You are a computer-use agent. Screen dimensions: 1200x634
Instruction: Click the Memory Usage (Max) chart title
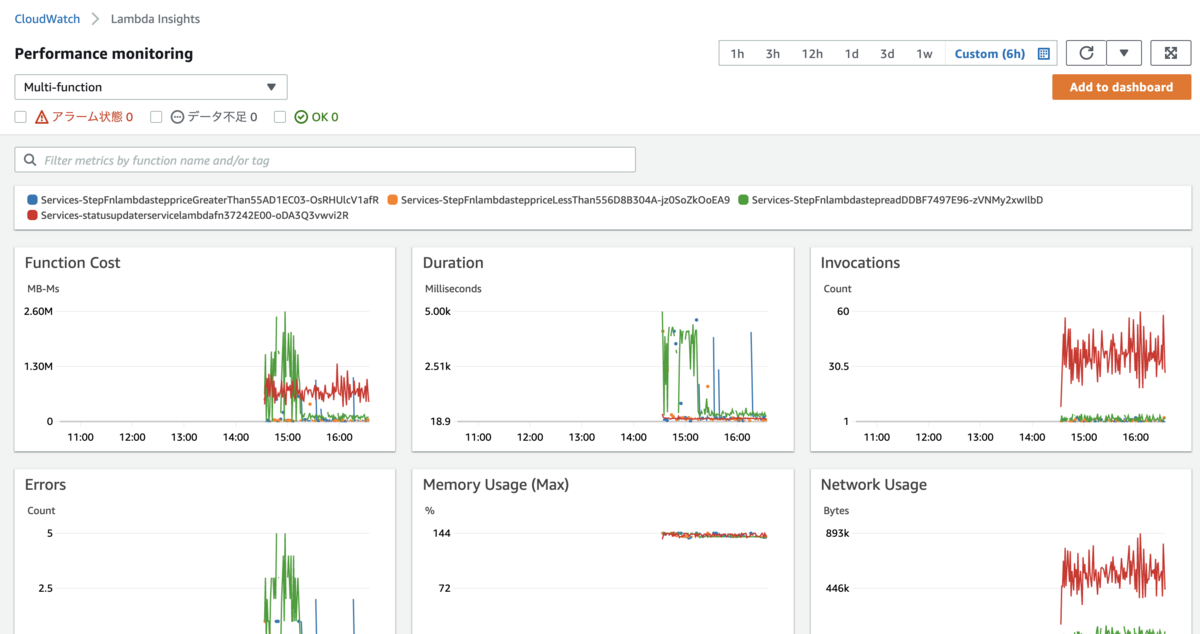tap(496, 485)
